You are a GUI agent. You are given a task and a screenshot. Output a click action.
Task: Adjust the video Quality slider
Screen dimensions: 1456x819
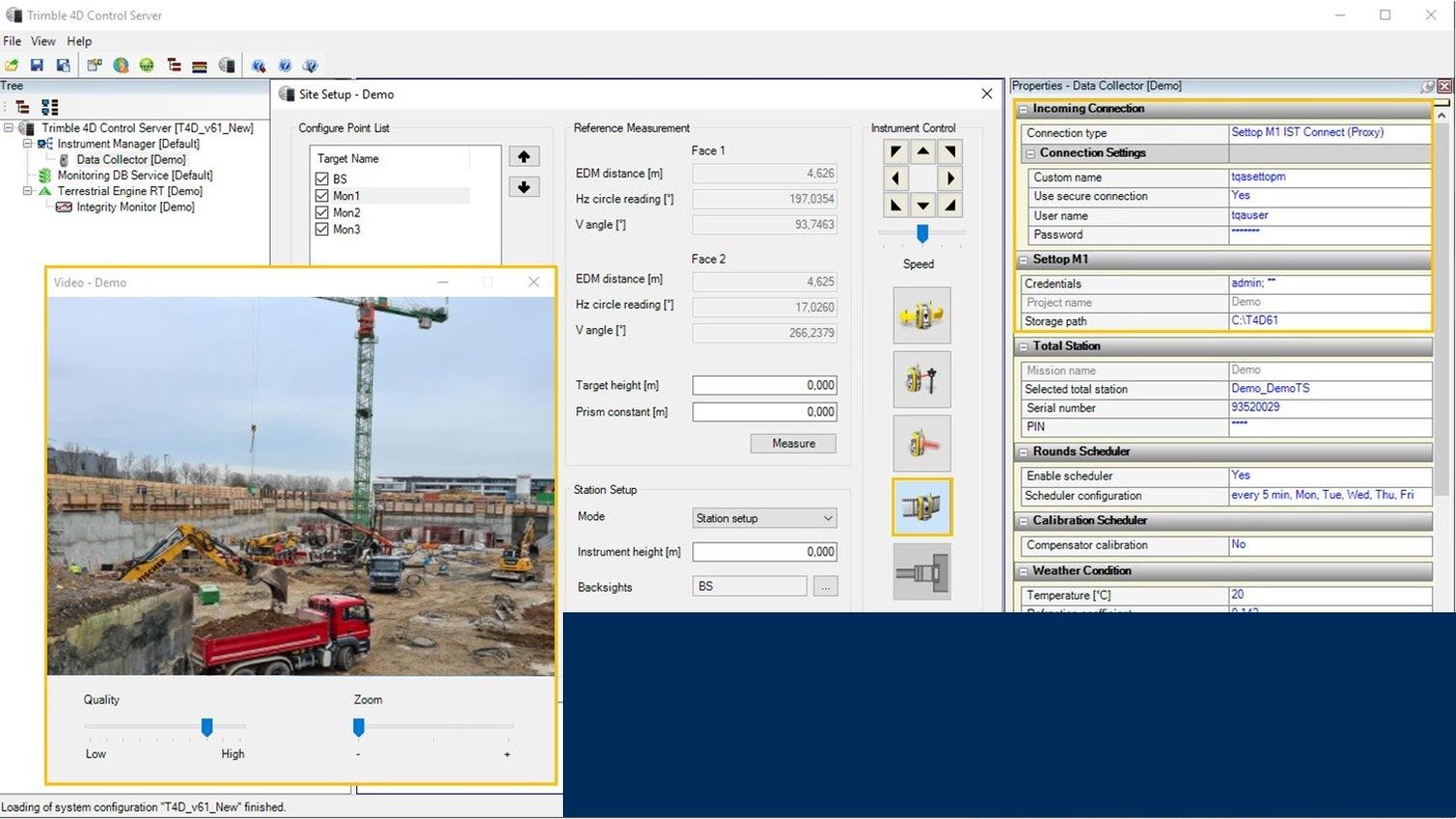pyautogui.click(x=207, y=727)
